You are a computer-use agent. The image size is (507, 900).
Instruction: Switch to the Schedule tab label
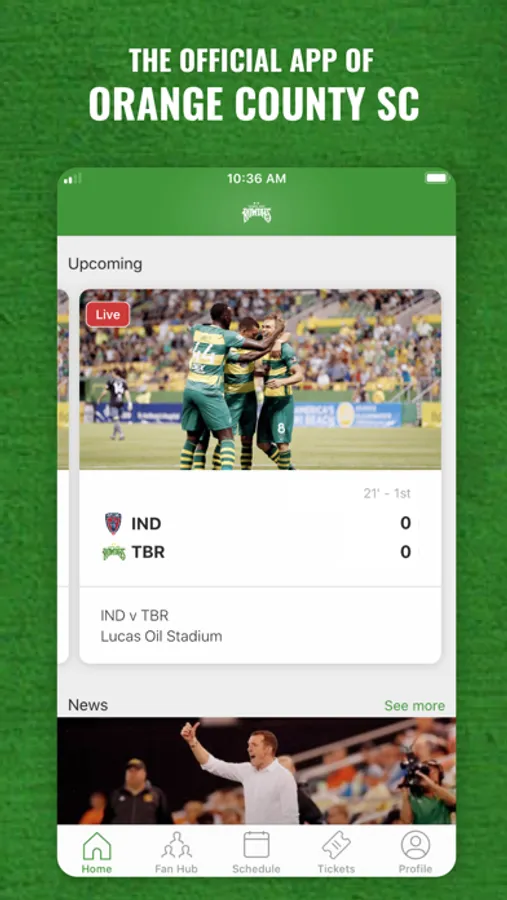[x=256, y=869]
